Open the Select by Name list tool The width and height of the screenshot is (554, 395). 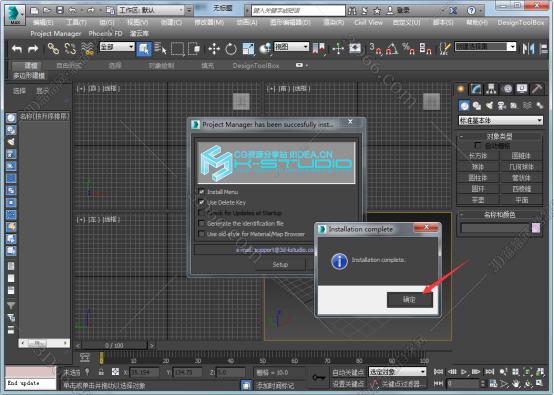click(x=160, y=48)
